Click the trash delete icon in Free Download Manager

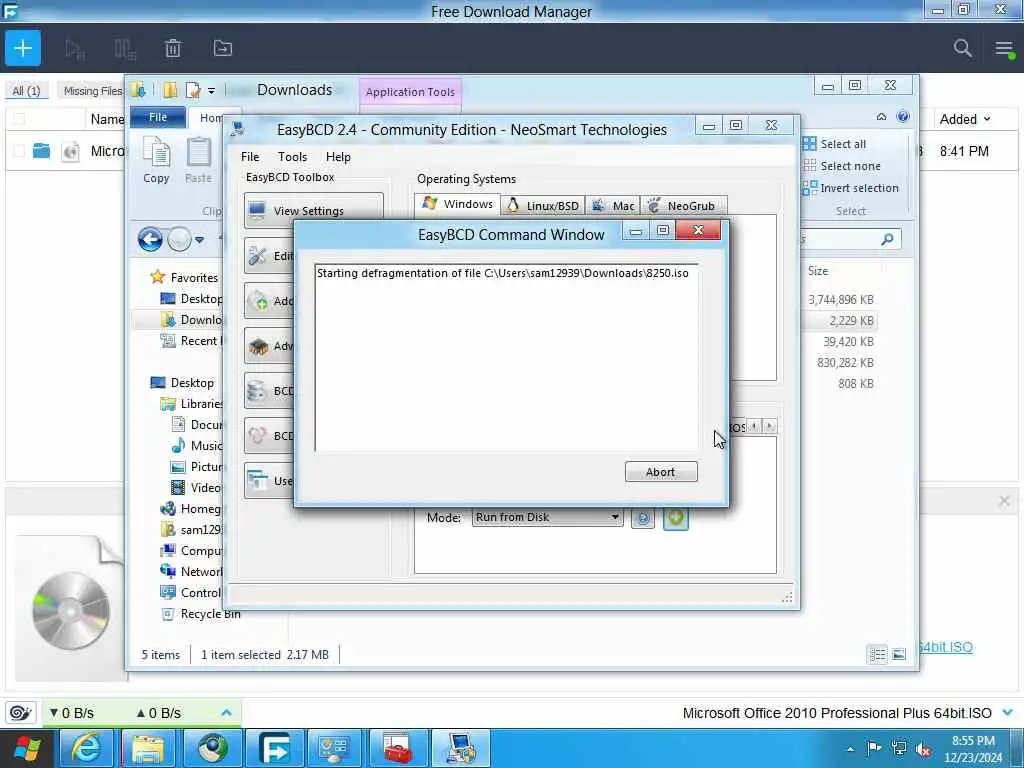click(173, 48)
